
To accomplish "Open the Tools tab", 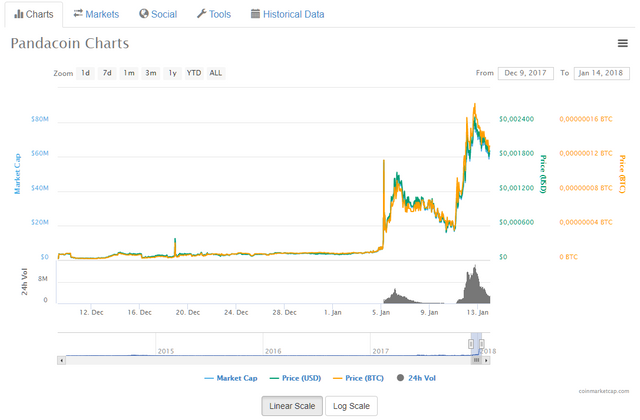I will coord(214,15).
